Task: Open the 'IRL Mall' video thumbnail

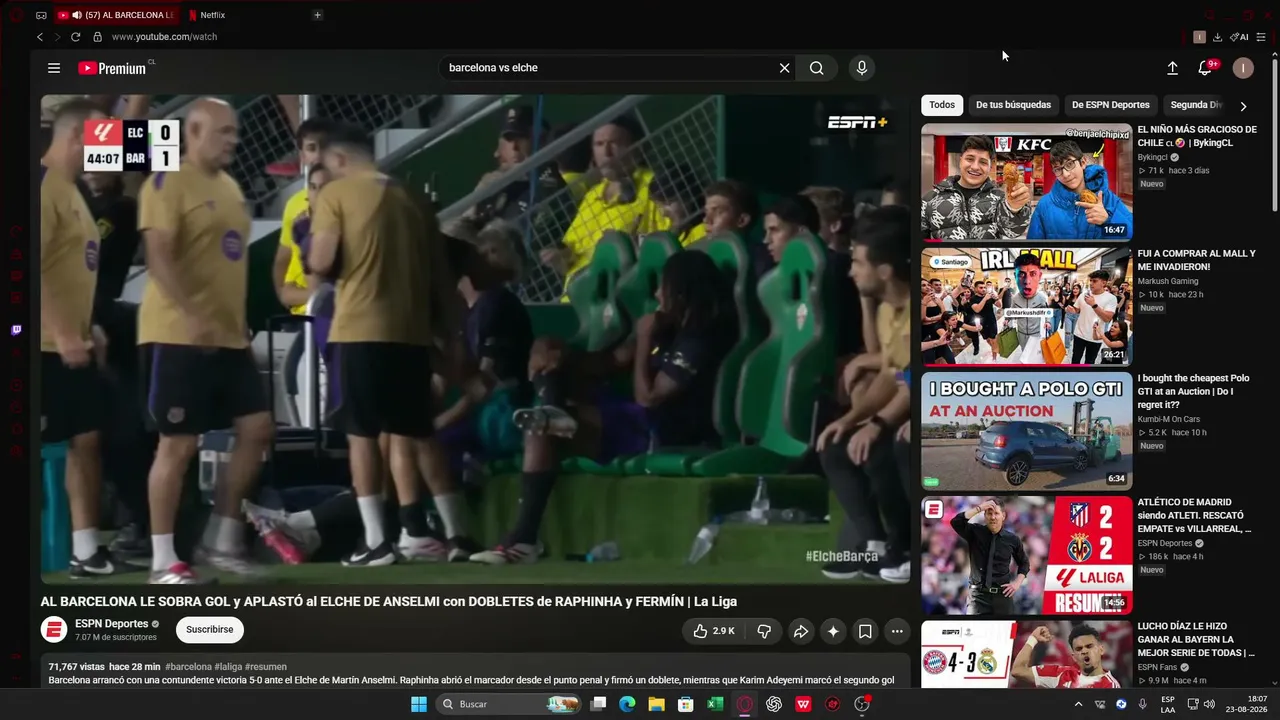Action: click(1027, 306)
